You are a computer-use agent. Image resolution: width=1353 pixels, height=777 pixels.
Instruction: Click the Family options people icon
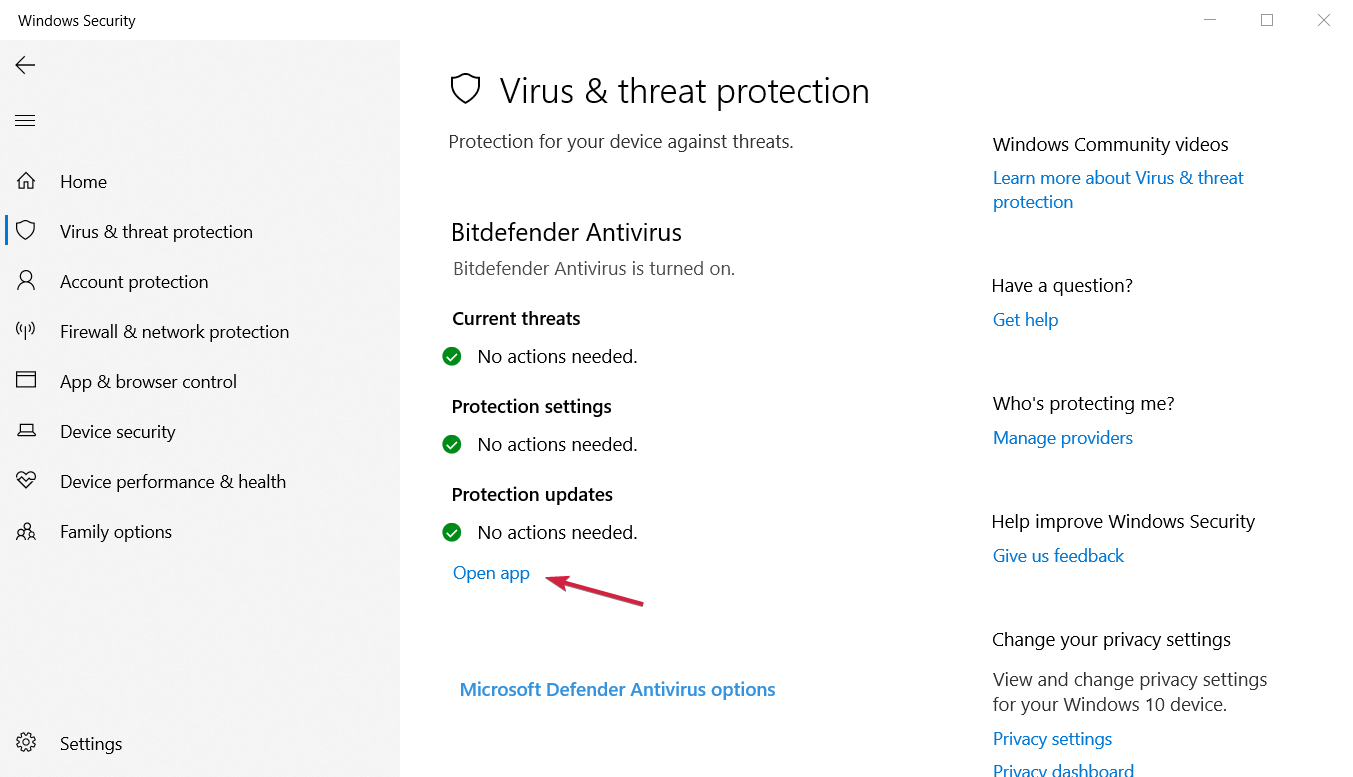26,531
